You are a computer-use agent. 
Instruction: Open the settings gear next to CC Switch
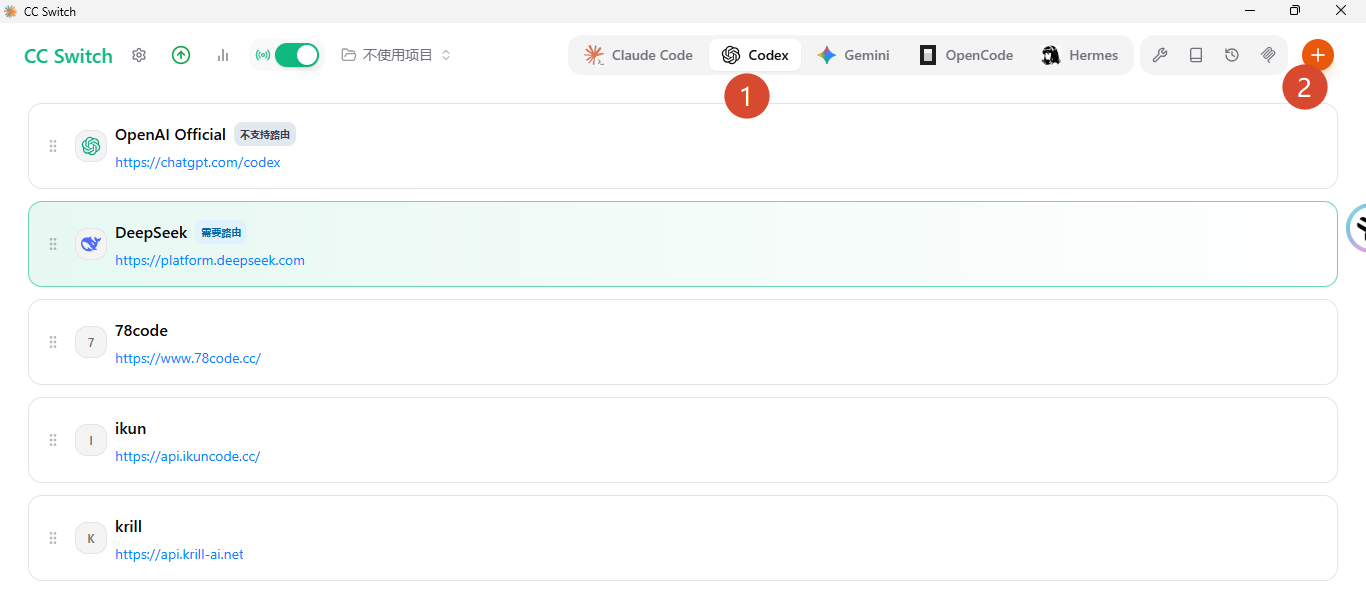139,55
